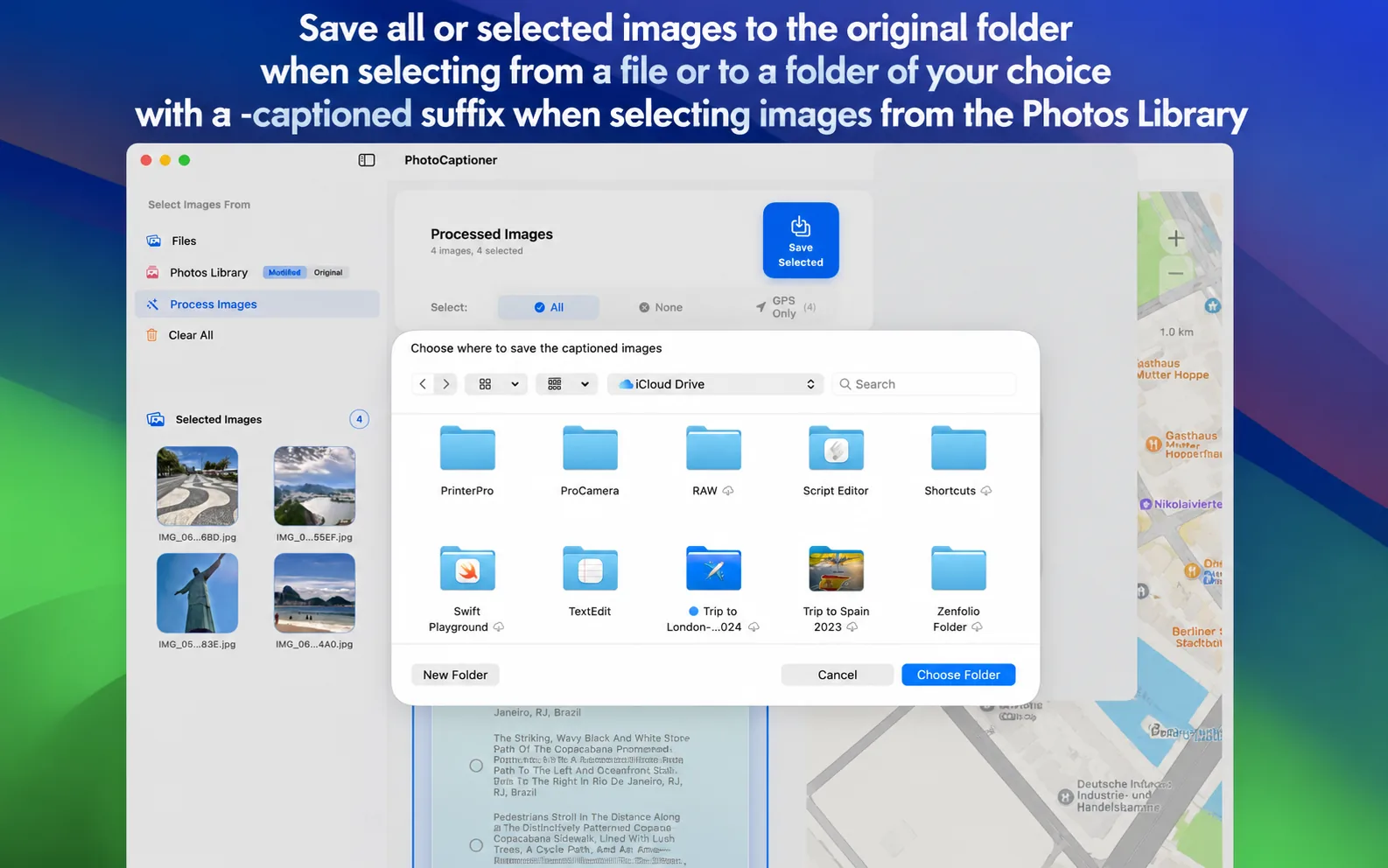
Task: Select the Zenfolio Folder
Action: 958,588
